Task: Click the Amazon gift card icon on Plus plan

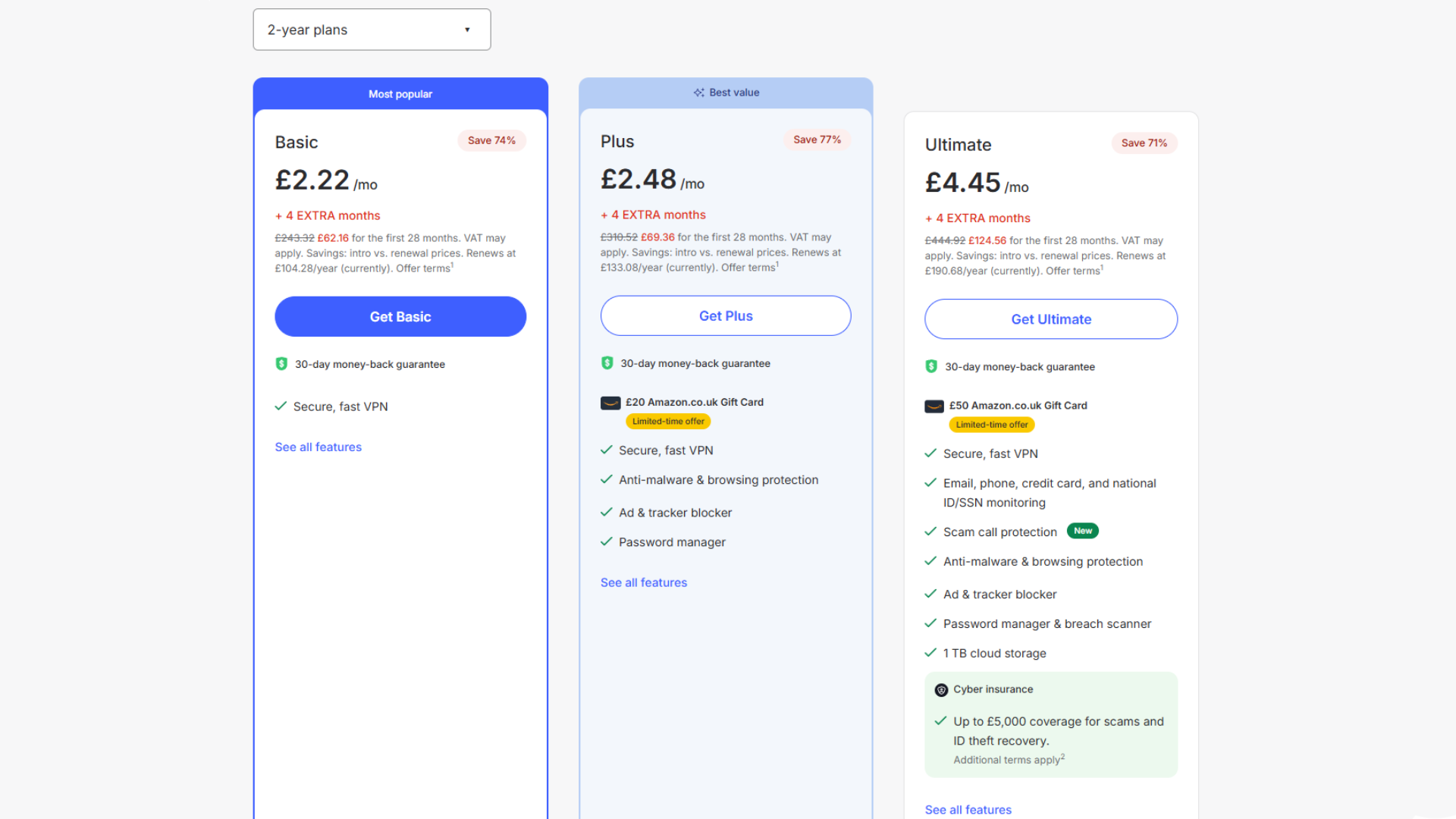Action: [x=609, y=402]
